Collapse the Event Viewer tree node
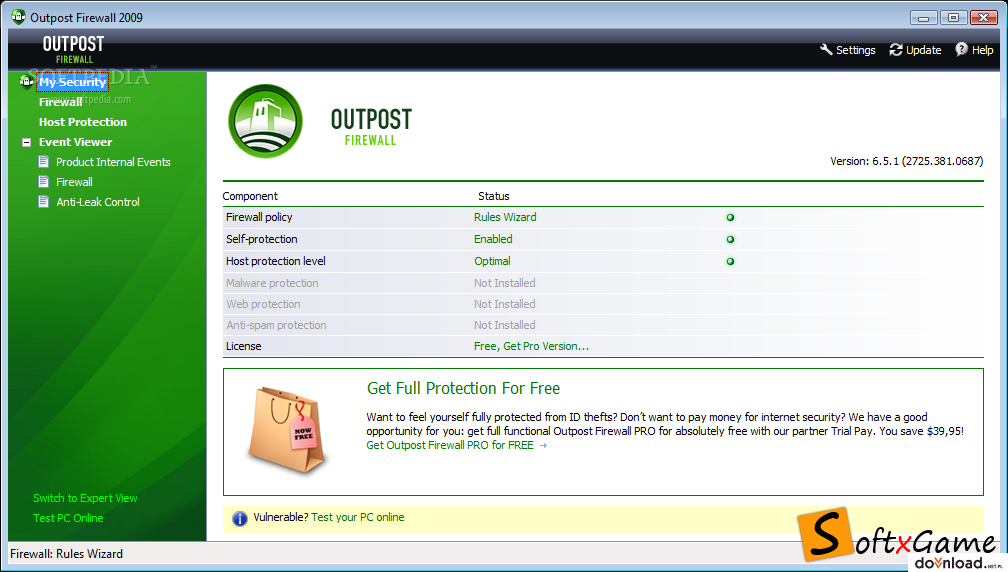The image size is (1008, 572). click(x=26, y=142)
